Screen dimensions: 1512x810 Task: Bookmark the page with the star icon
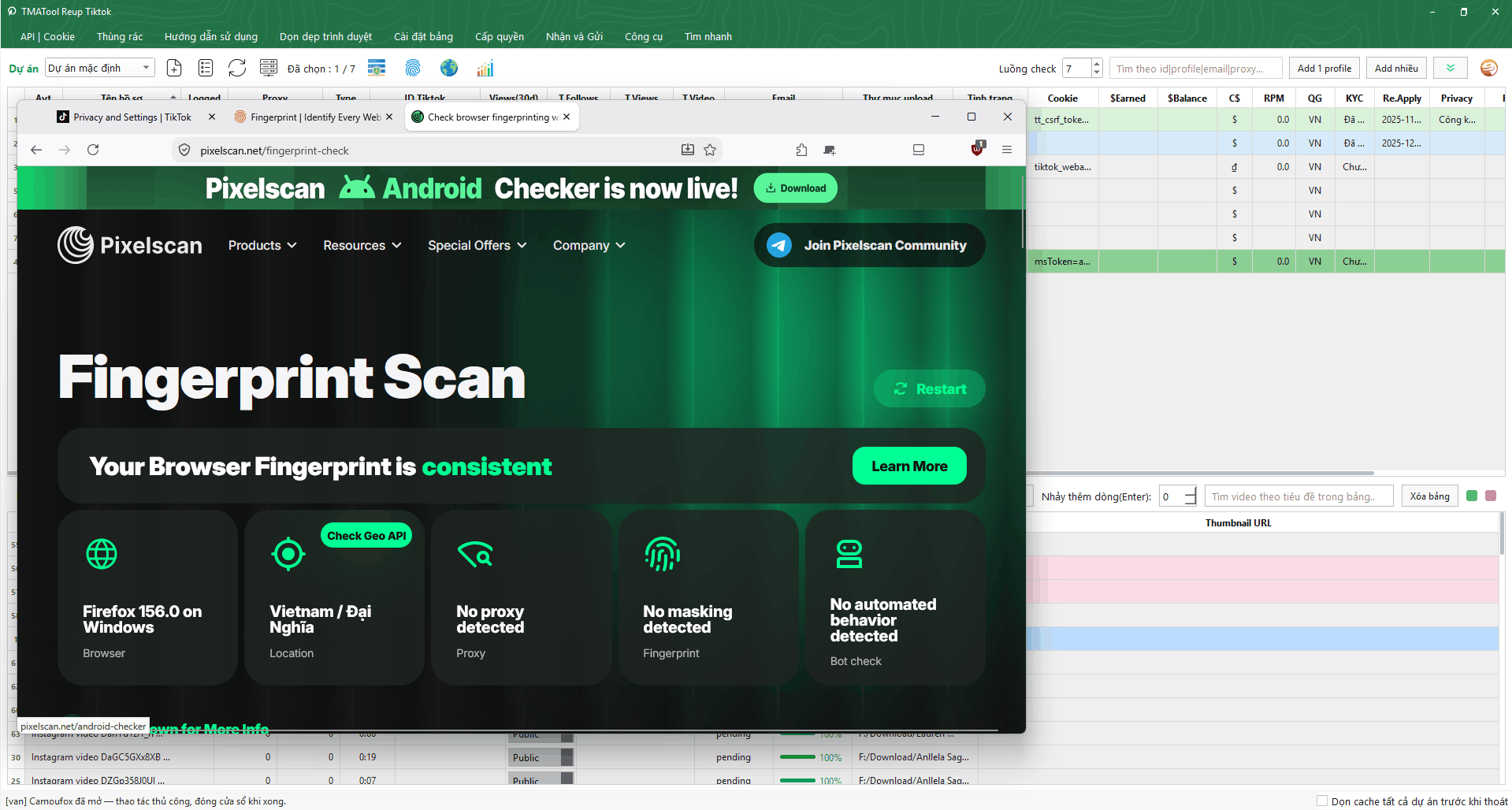tap(710, 150)
